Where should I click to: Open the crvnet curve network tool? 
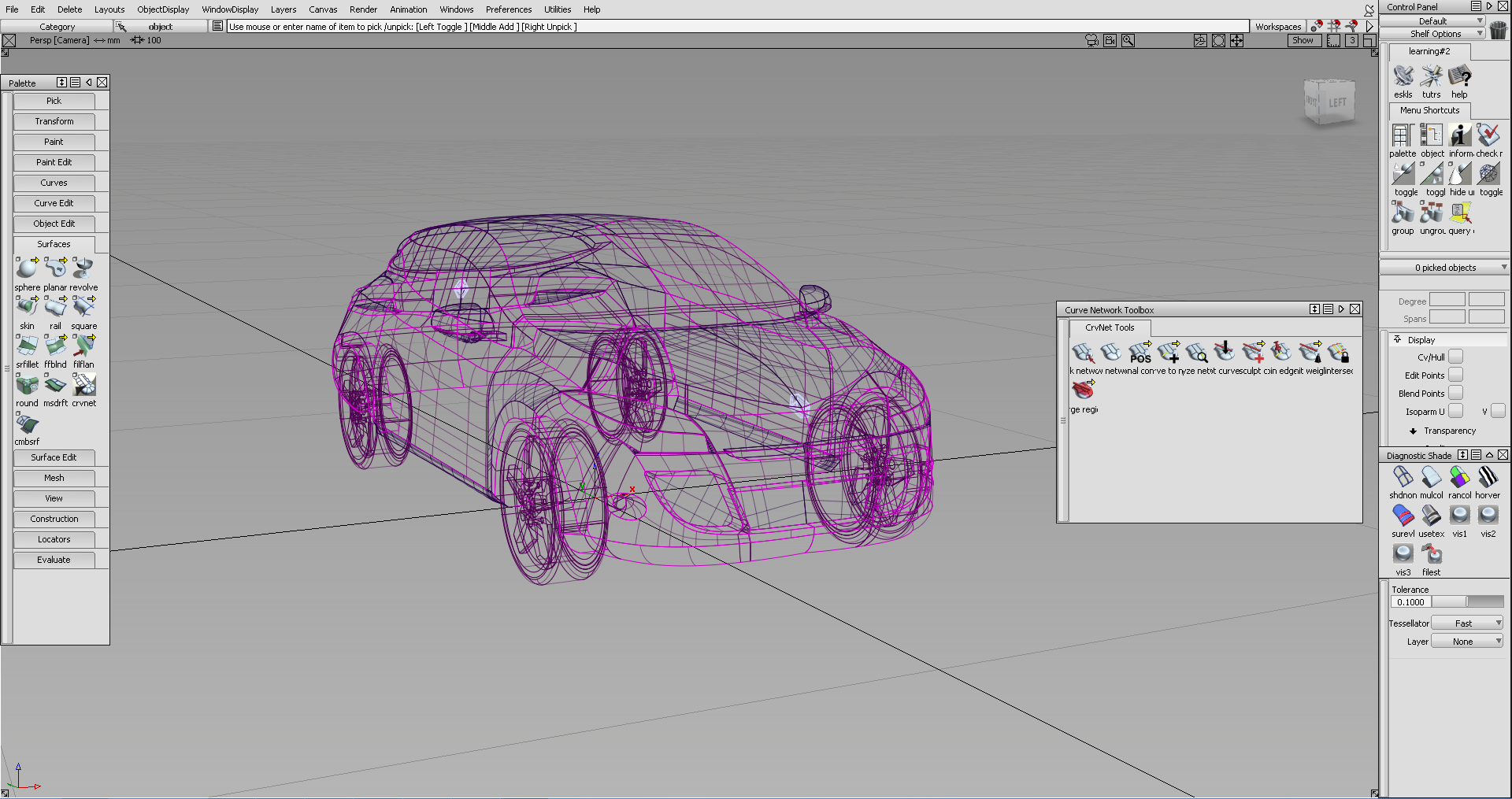[x=83, y=384]
